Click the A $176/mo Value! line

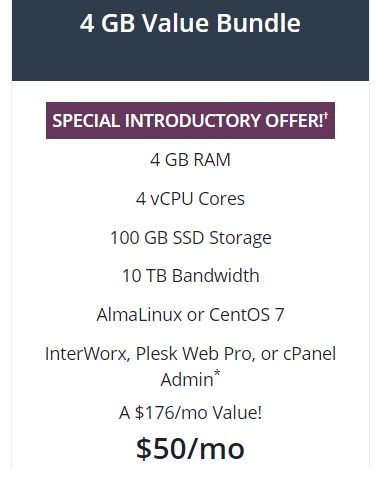[190, 413]
